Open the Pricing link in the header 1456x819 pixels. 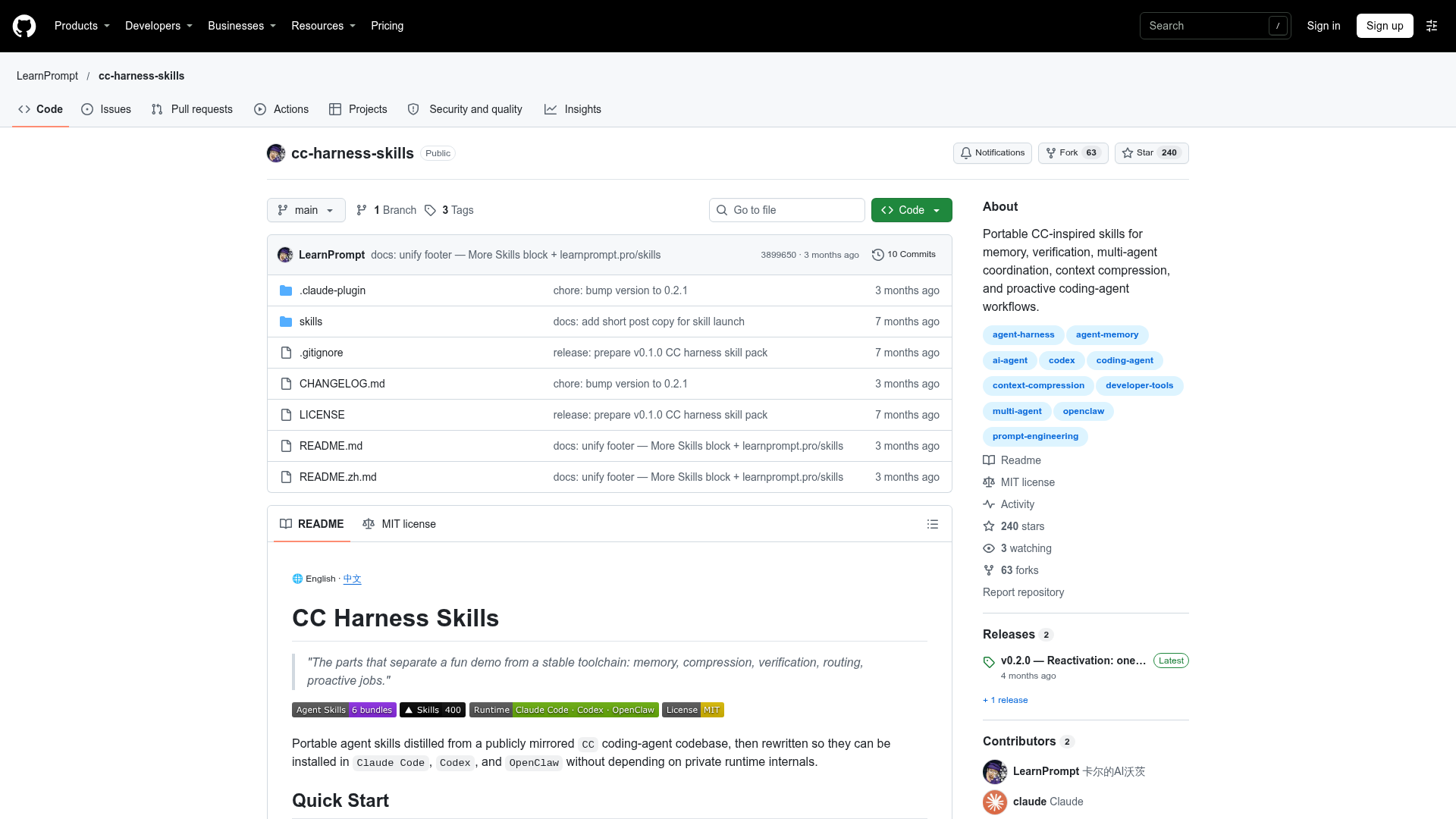point(387,26)
